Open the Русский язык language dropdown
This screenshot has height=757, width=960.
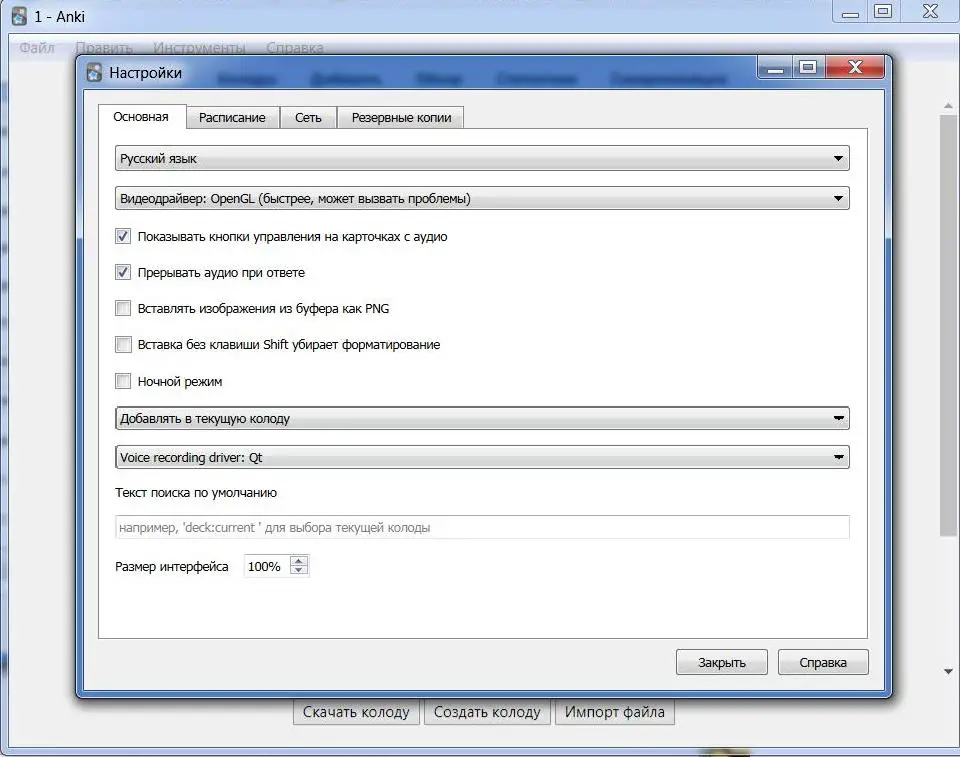coord(482,158)
